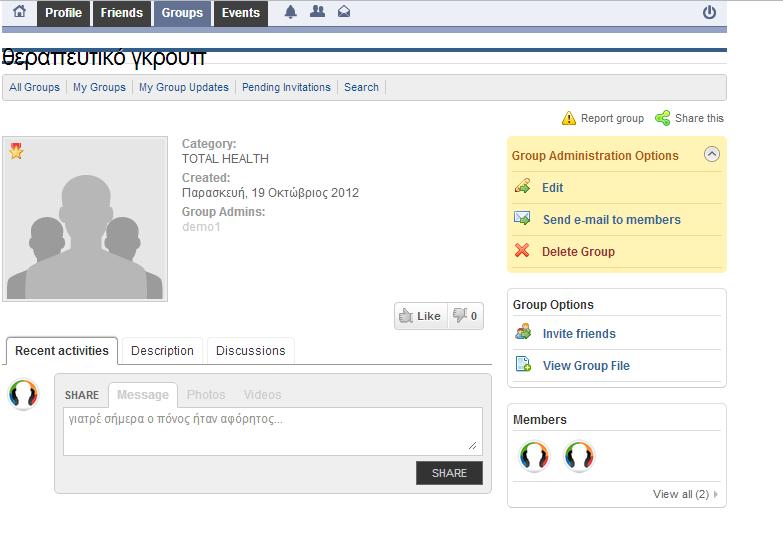Select the Message share tab
The height and width of the screenshot is (540, 783).
pyautogui.click(x=143, y=395)
